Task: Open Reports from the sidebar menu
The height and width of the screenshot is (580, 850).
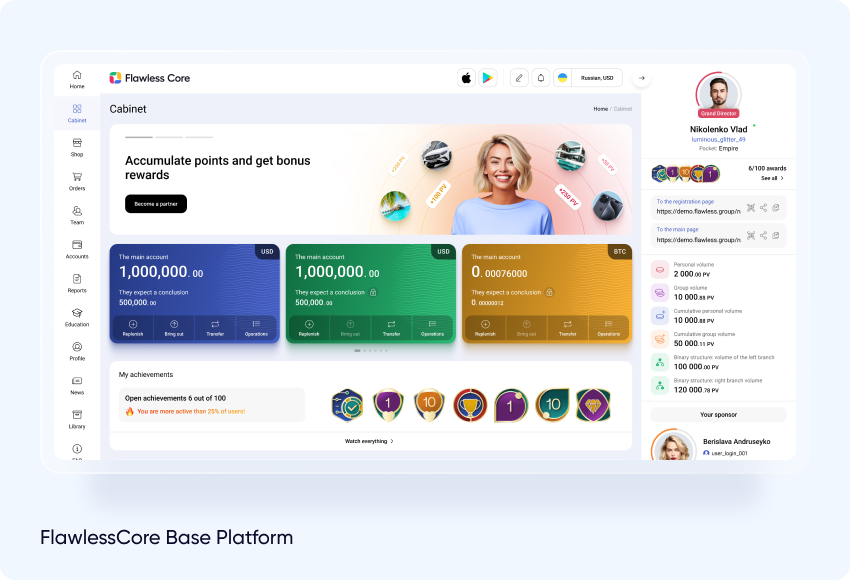Action: tap(77, 283)
